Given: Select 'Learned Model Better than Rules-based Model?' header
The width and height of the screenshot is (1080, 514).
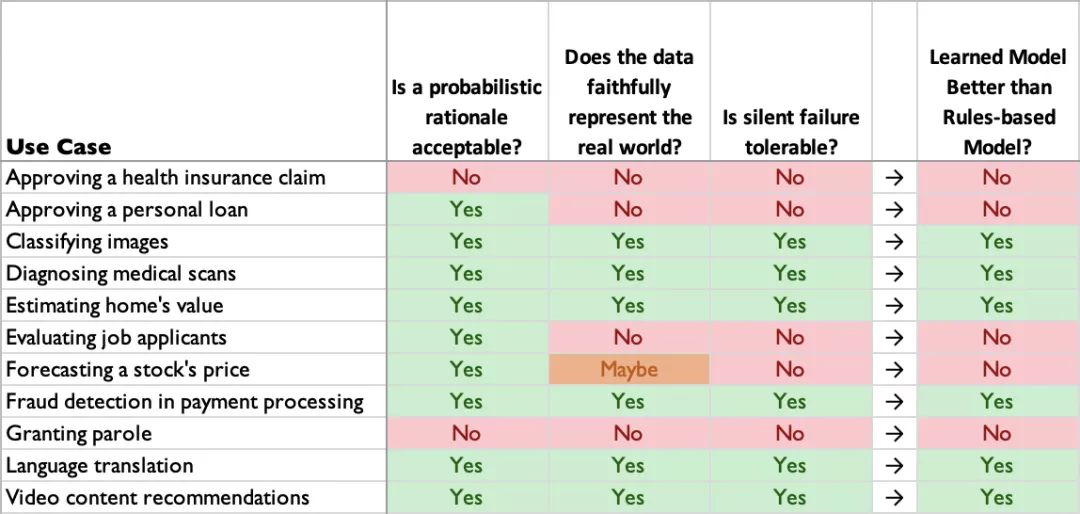Looking at the screenshot, I should pos(996,102).
